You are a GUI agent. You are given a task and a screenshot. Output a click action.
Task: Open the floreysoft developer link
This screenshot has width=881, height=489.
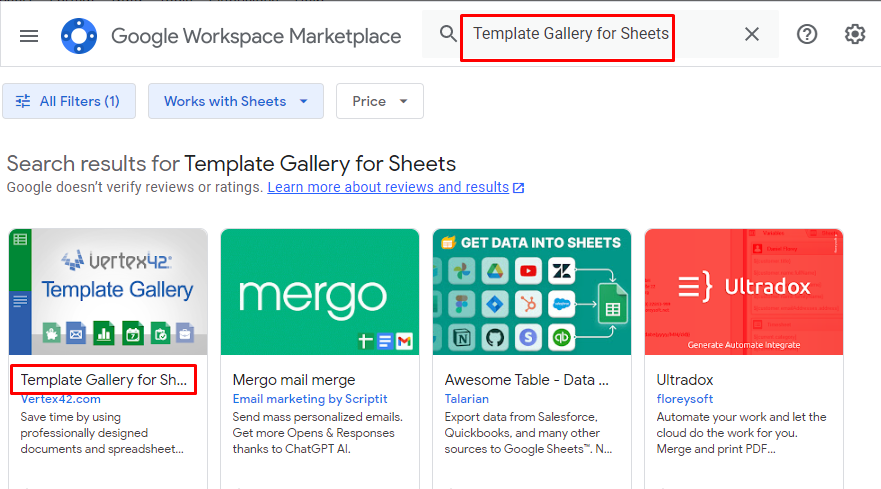tap(685, 399)
